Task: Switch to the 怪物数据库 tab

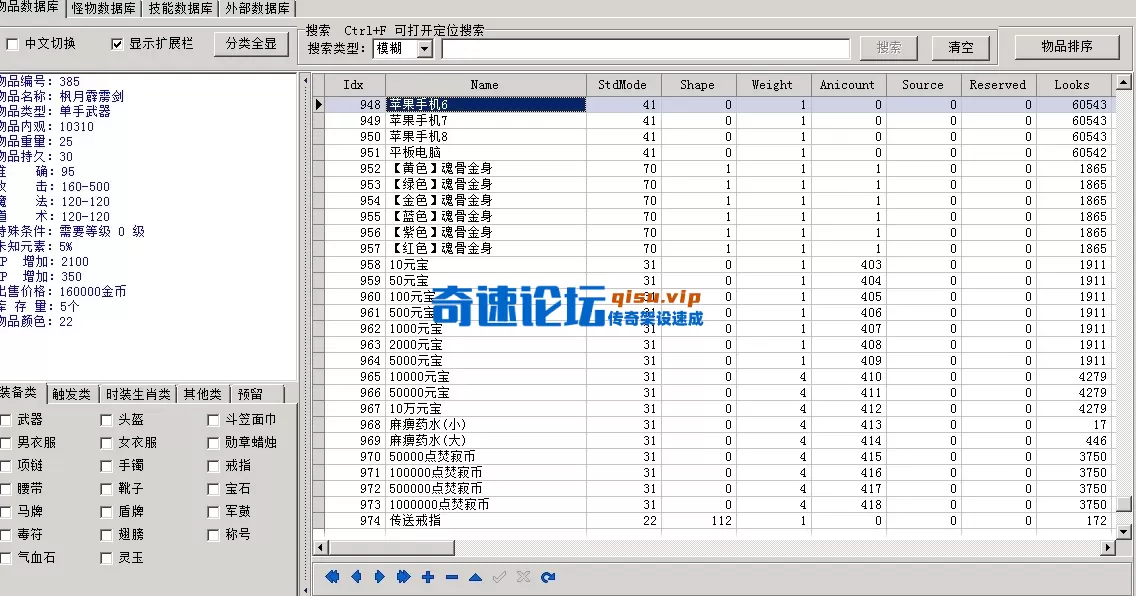Action: coord(104,9)
